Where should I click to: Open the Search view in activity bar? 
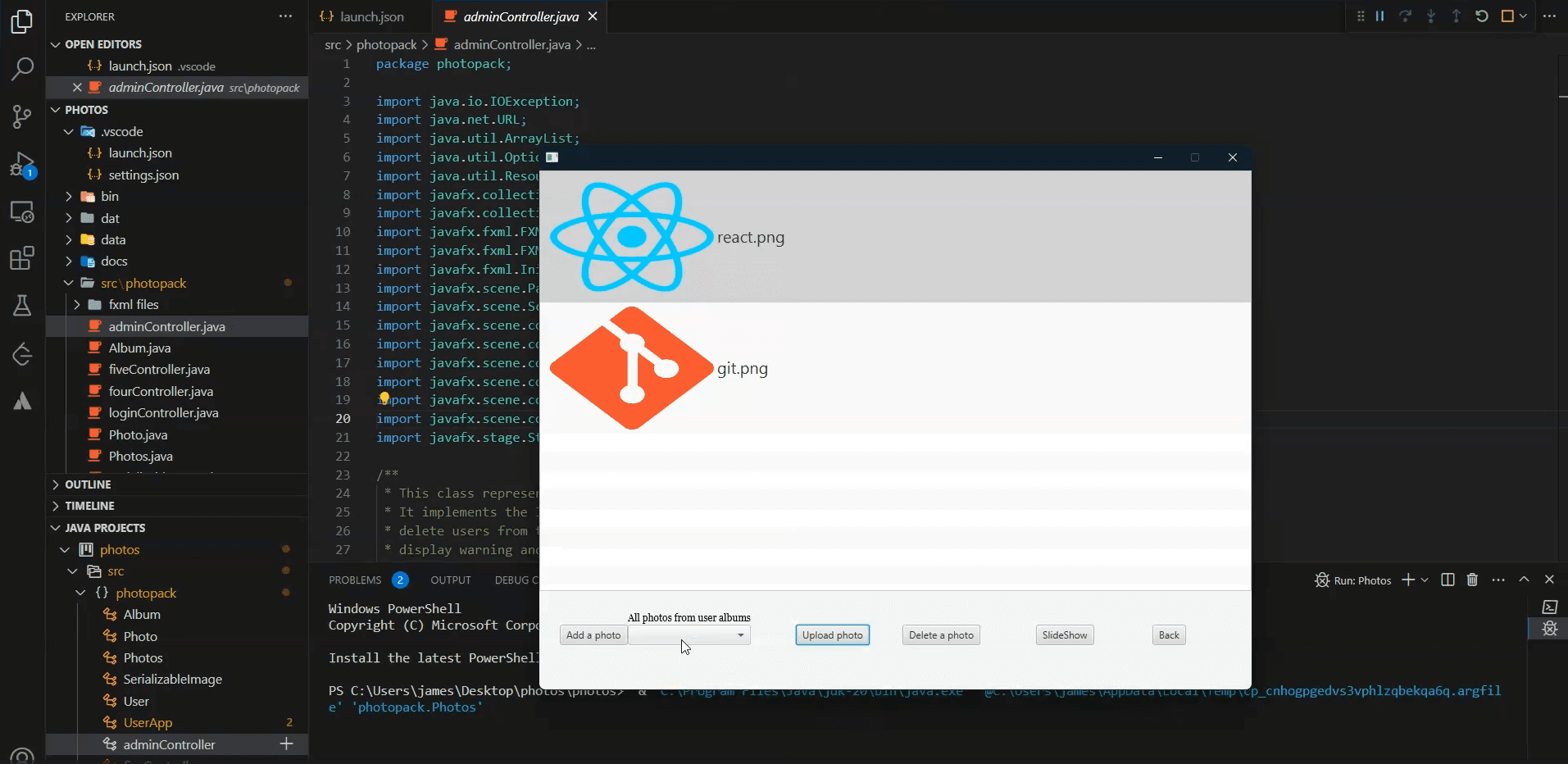pos(22,69)
